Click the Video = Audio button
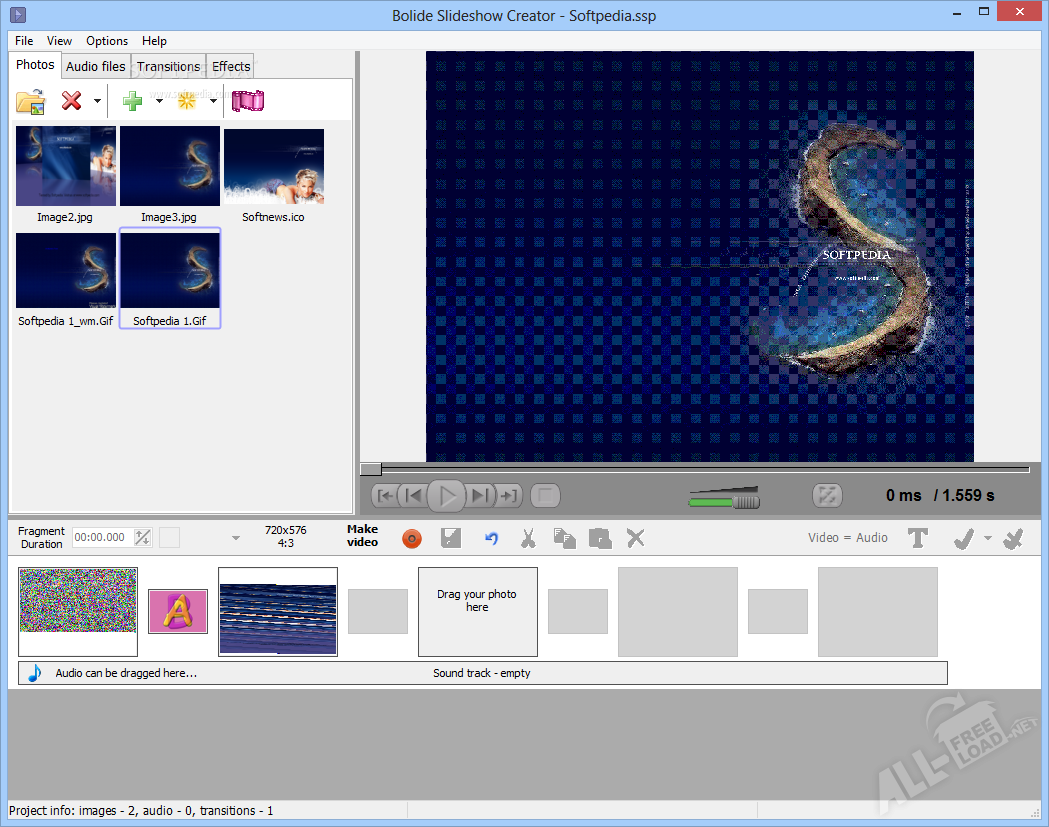 pyautogui.click(x=847, y=538)
